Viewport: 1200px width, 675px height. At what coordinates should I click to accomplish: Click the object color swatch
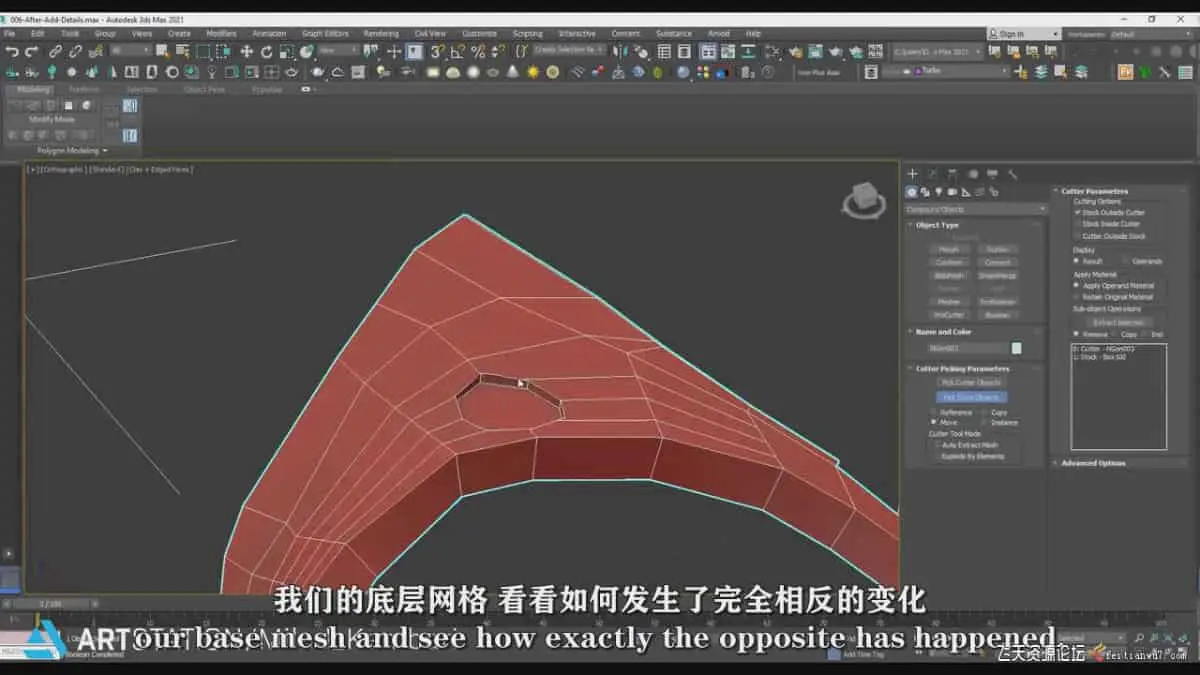[1017, 348]
